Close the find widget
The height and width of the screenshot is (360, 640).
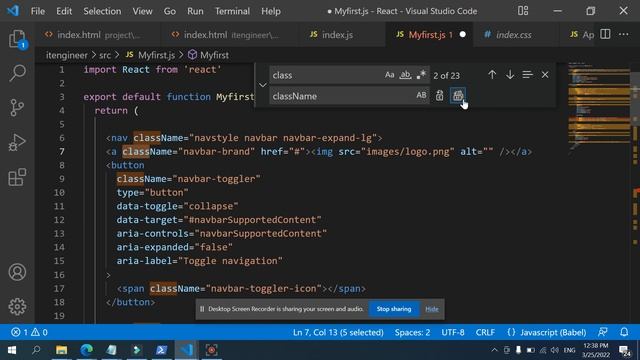click(x=545, y=75)
